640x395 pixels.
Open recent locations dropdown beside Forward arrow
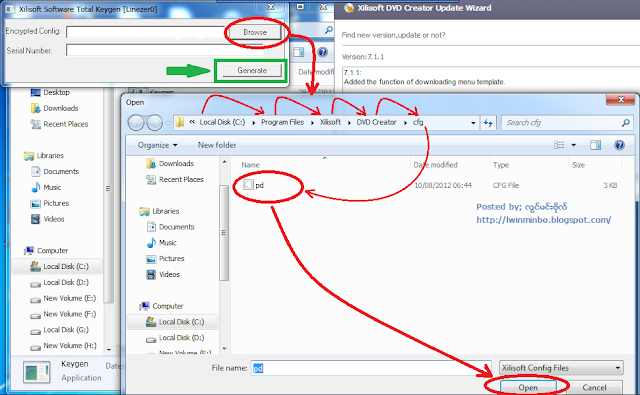[168, 123]
